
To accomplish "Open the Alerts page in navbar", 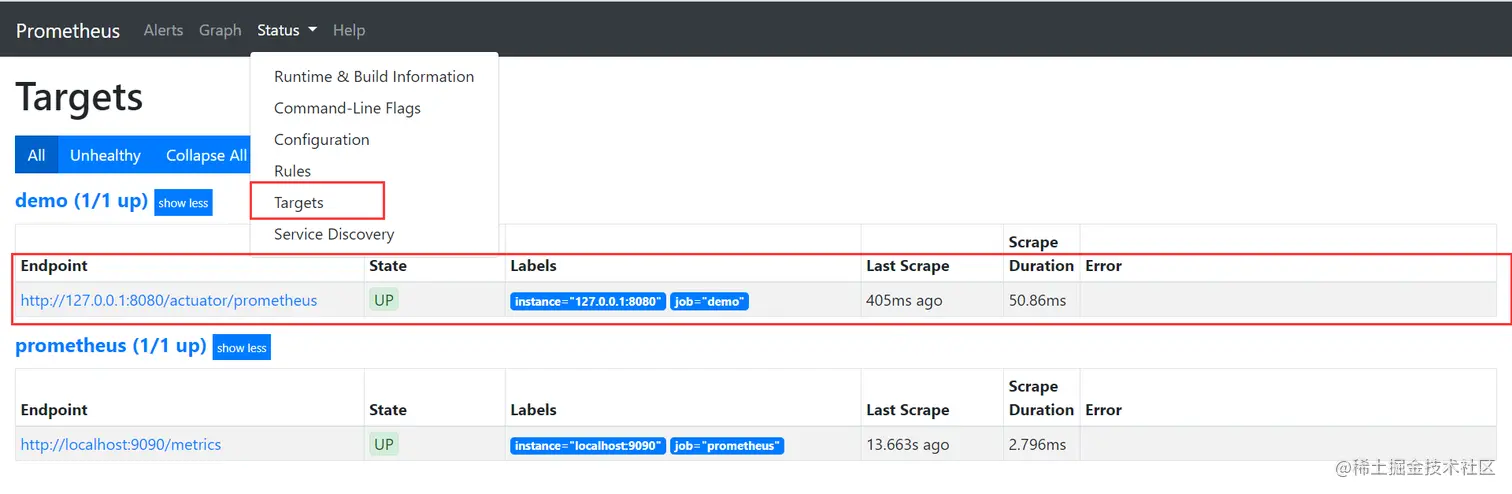I will coord(163,30).
